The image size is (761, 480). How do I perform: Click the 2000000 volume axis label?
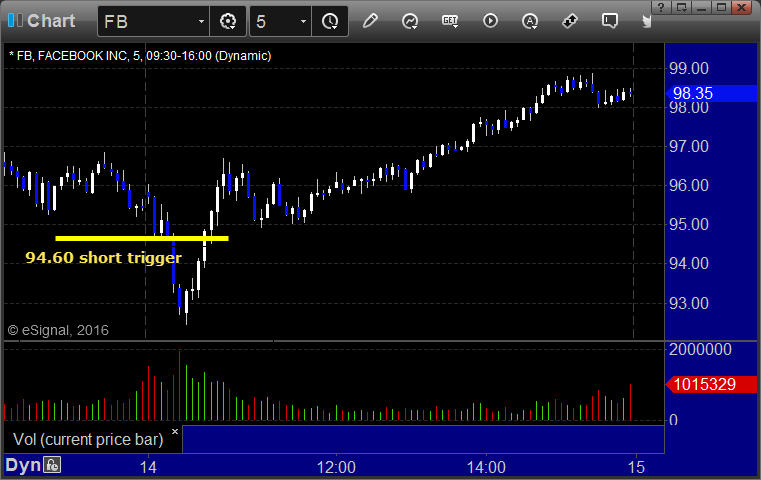point(700,349)
